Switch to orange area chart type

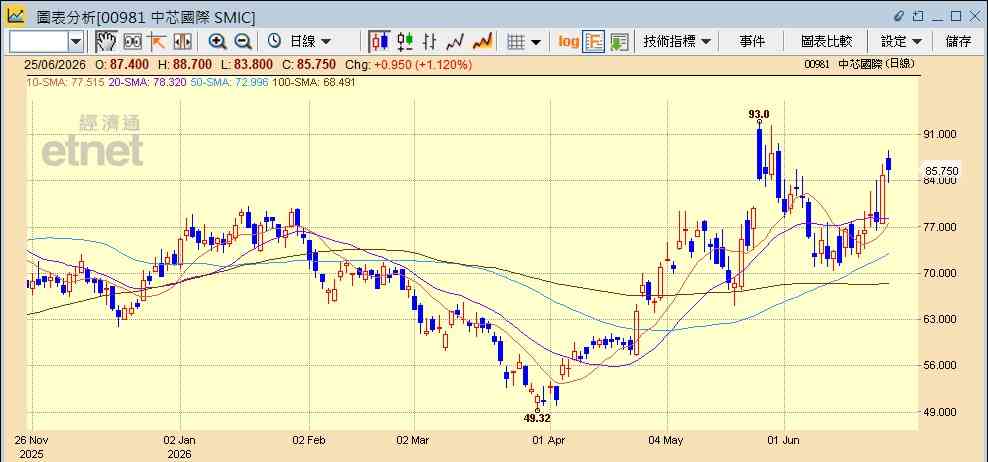pos(482,42)
